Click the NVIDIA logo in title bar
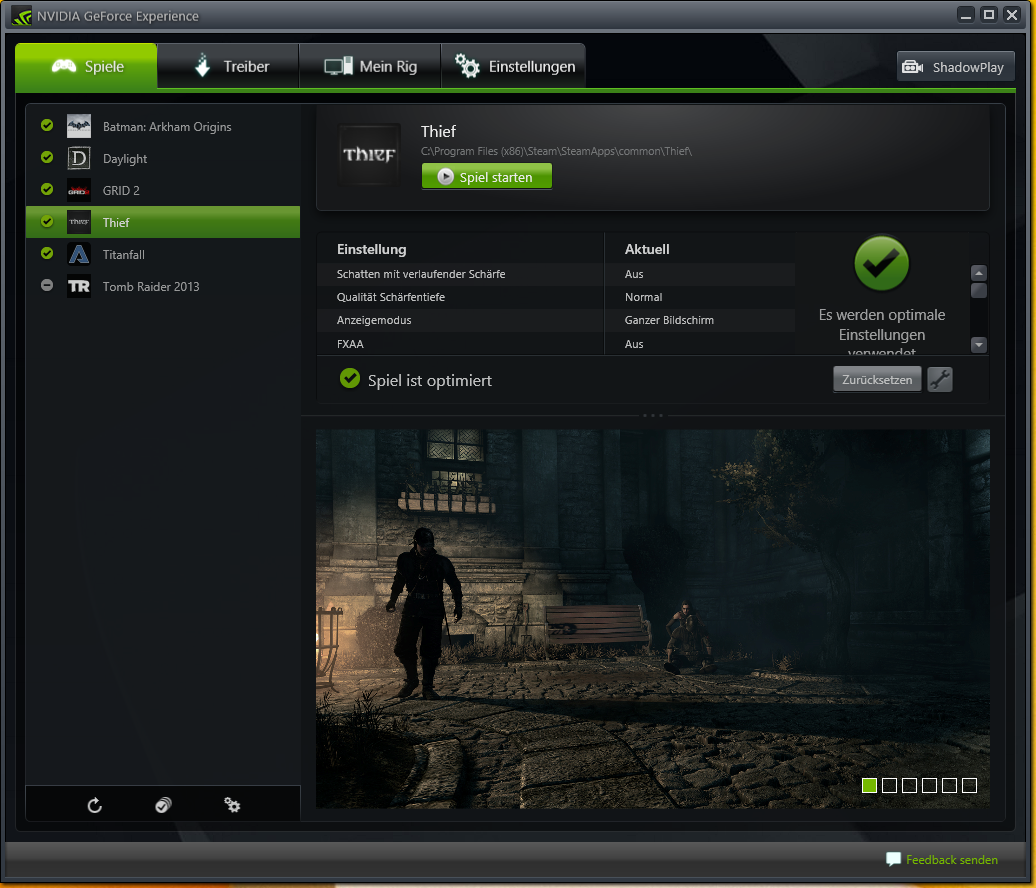The image size is (1036, 888). click(x=21, y=16)
